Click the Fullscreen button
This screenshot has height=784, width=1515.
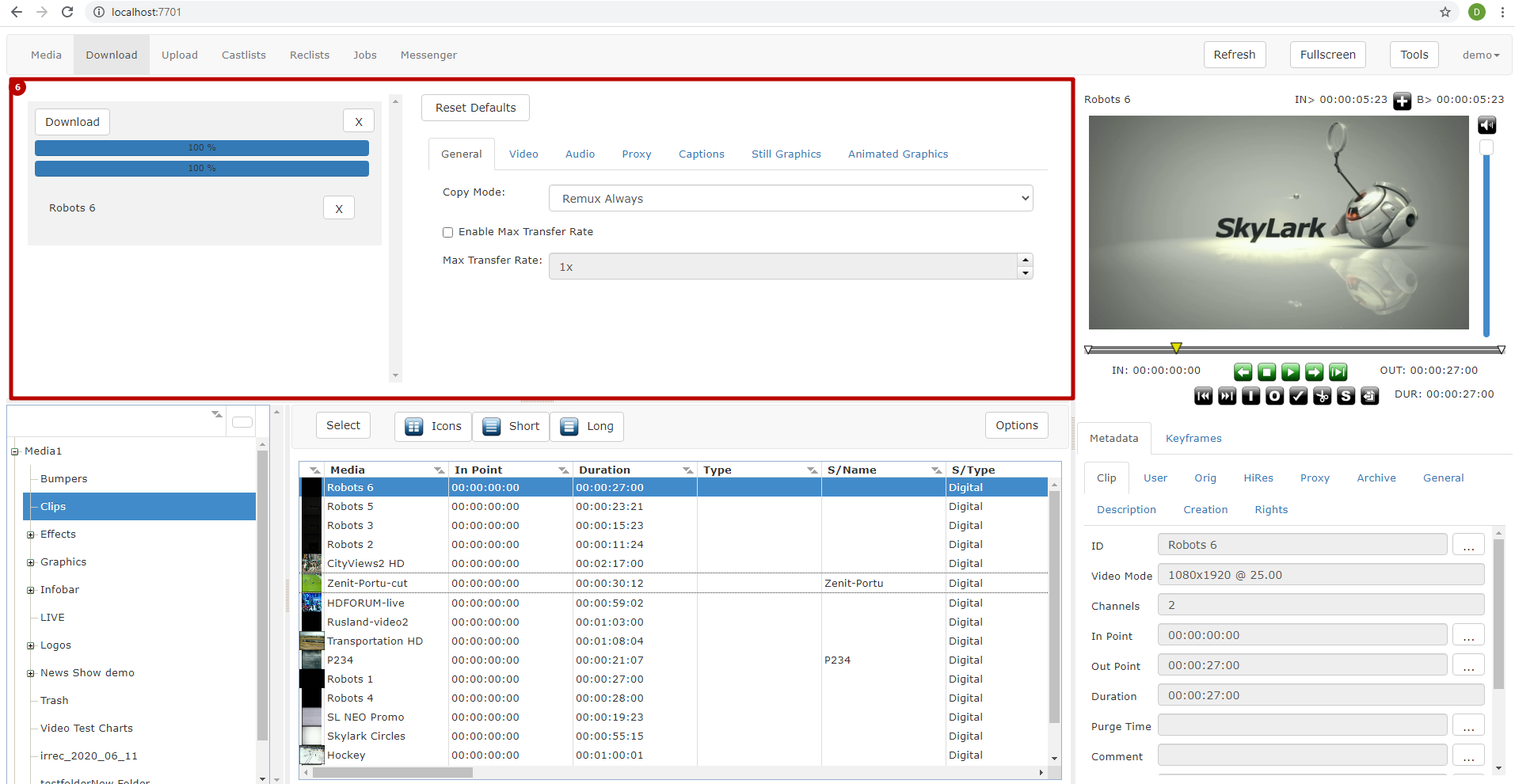tap(1328, 55)
